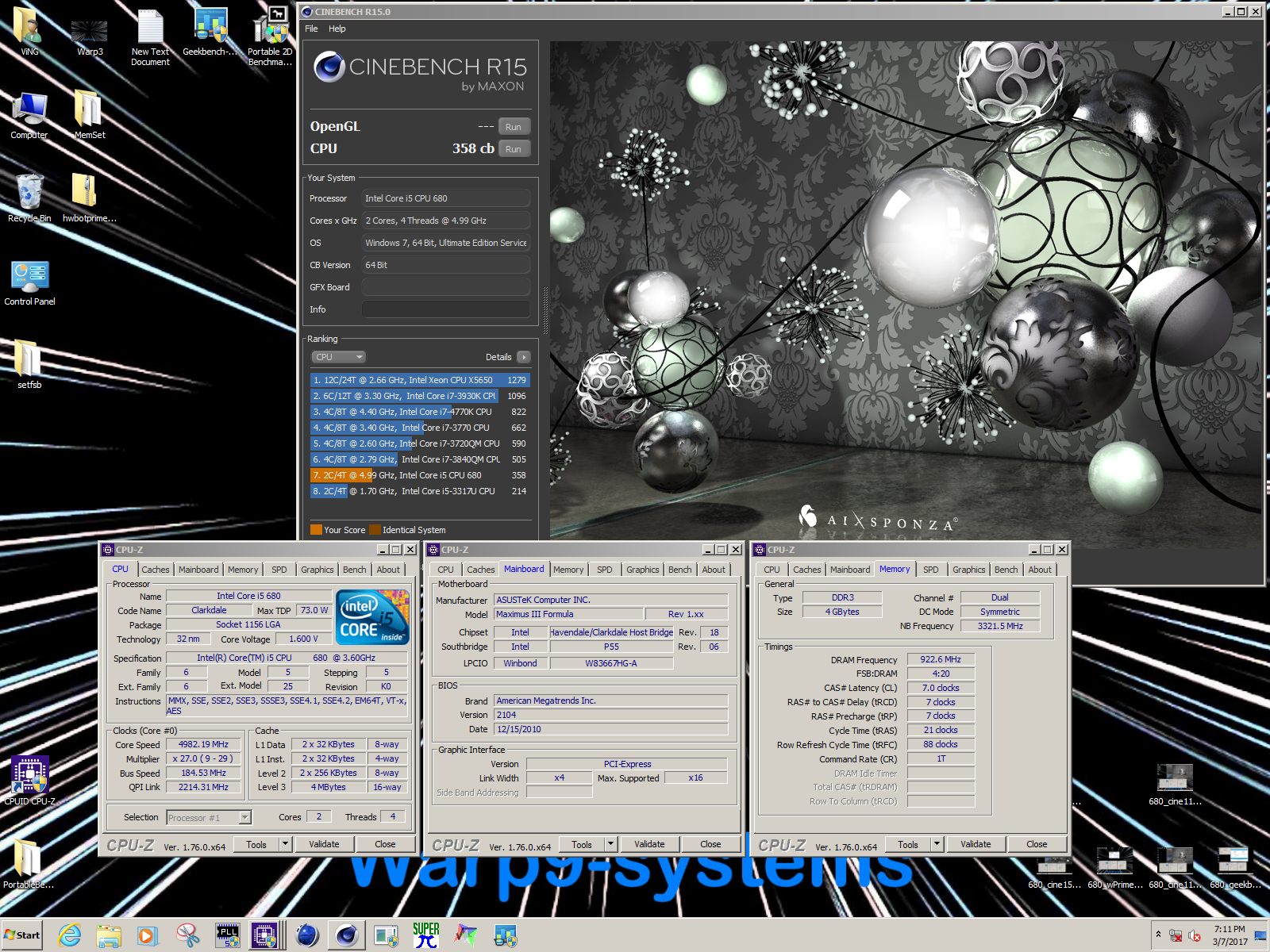1270x952 pixels.
Task: Open About tab in right CPU-Z window
Action: (1040, 570)
